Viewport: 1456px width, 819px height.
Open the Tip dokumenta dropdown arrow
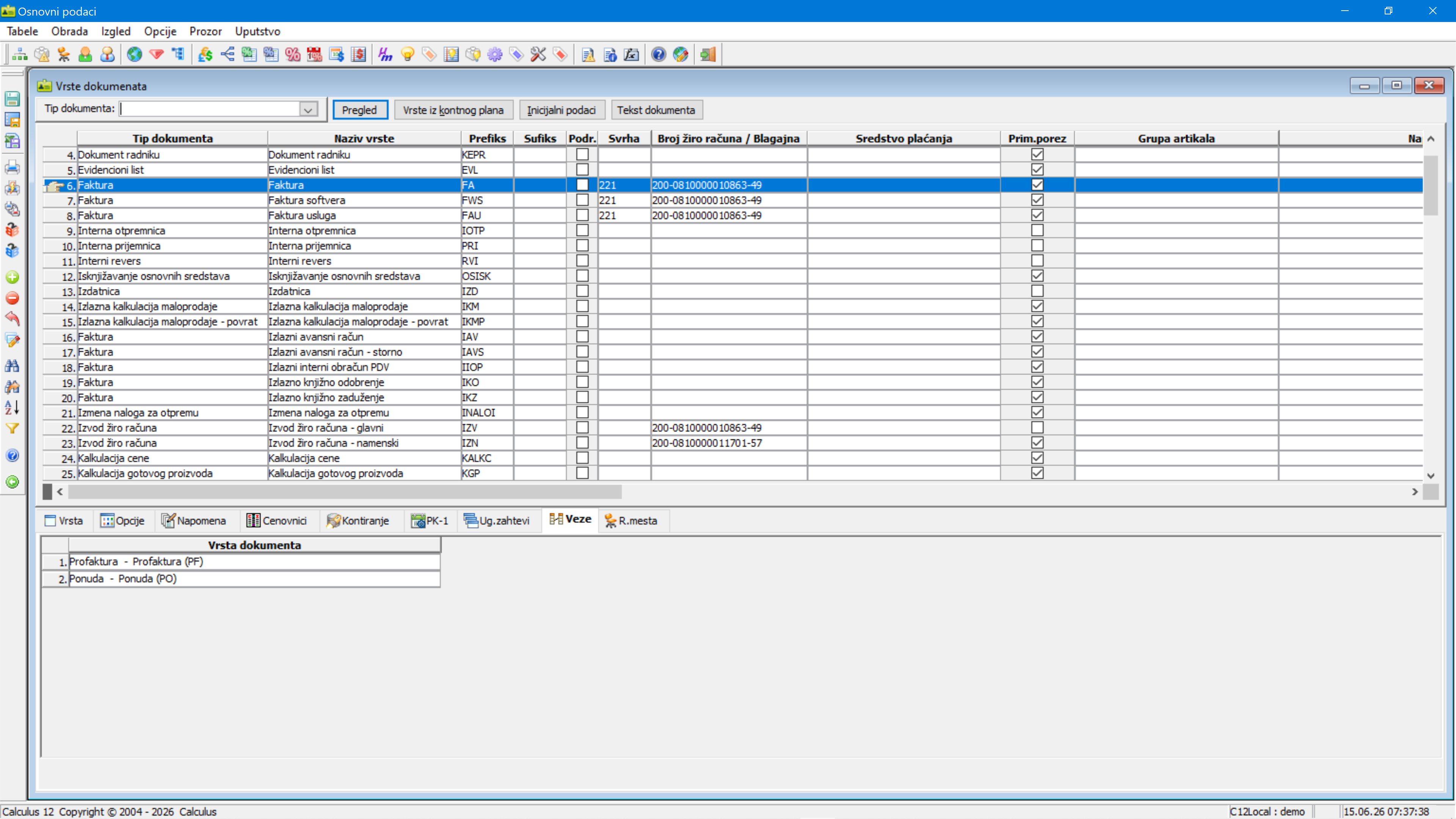pyautogui.click(x=308, y=110)
